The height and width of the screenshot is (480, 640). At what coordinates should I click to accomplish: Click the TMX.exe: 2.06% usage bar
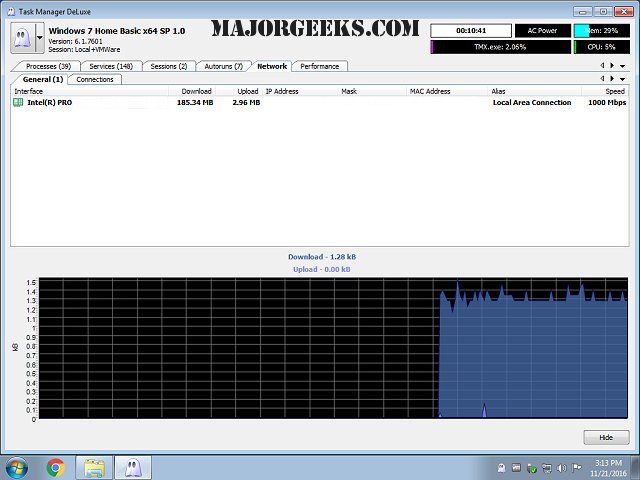click(x=500, y=47)
